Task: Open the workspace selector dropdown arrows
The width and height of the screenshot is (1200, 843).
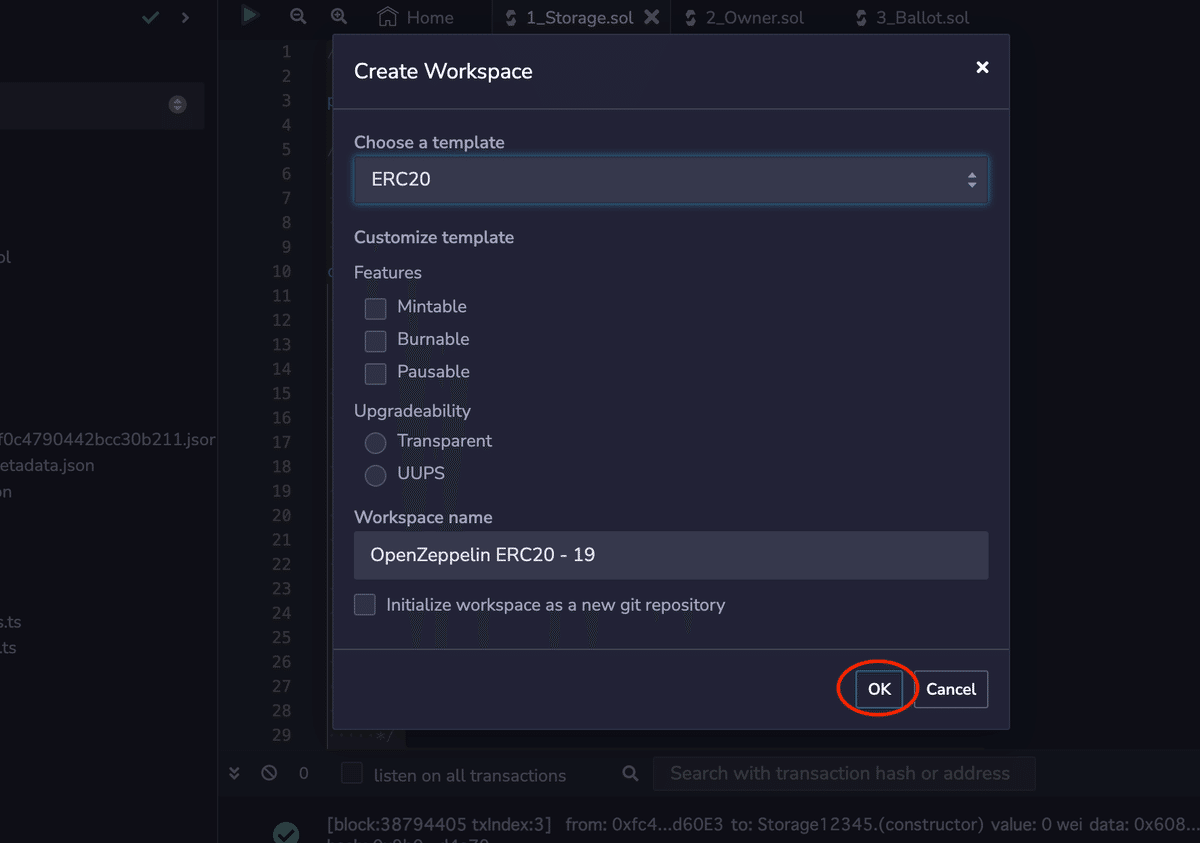Action: tap(178, 104)
